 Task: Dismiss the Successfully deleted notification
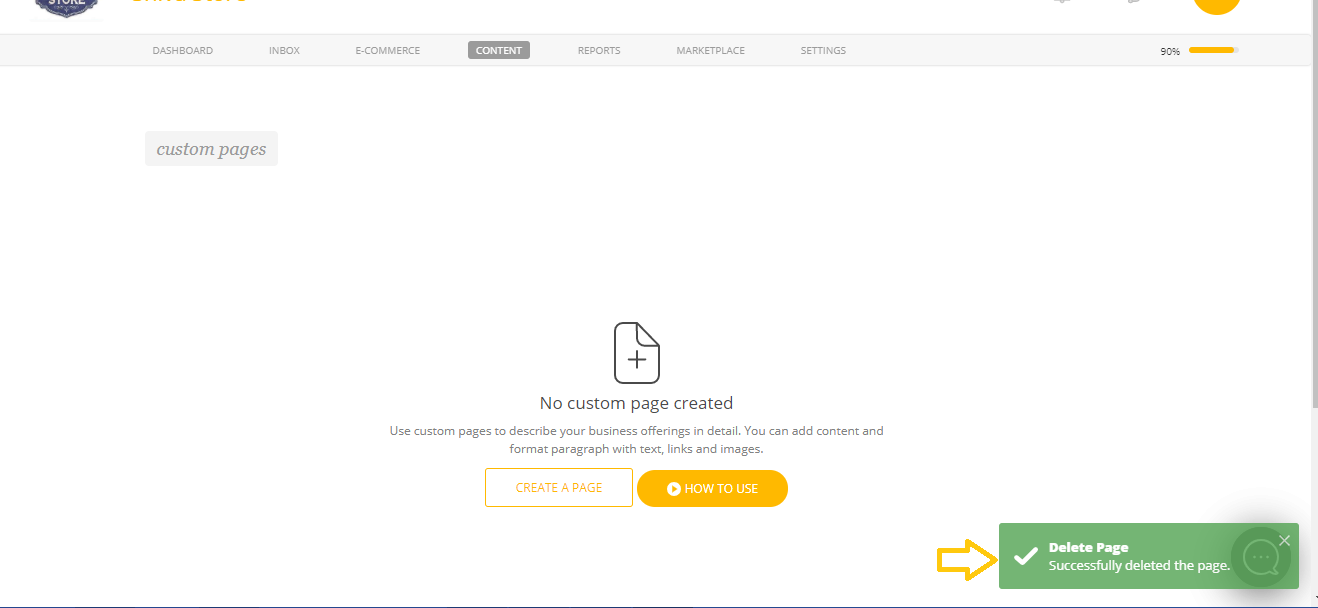click(1285, 539)
